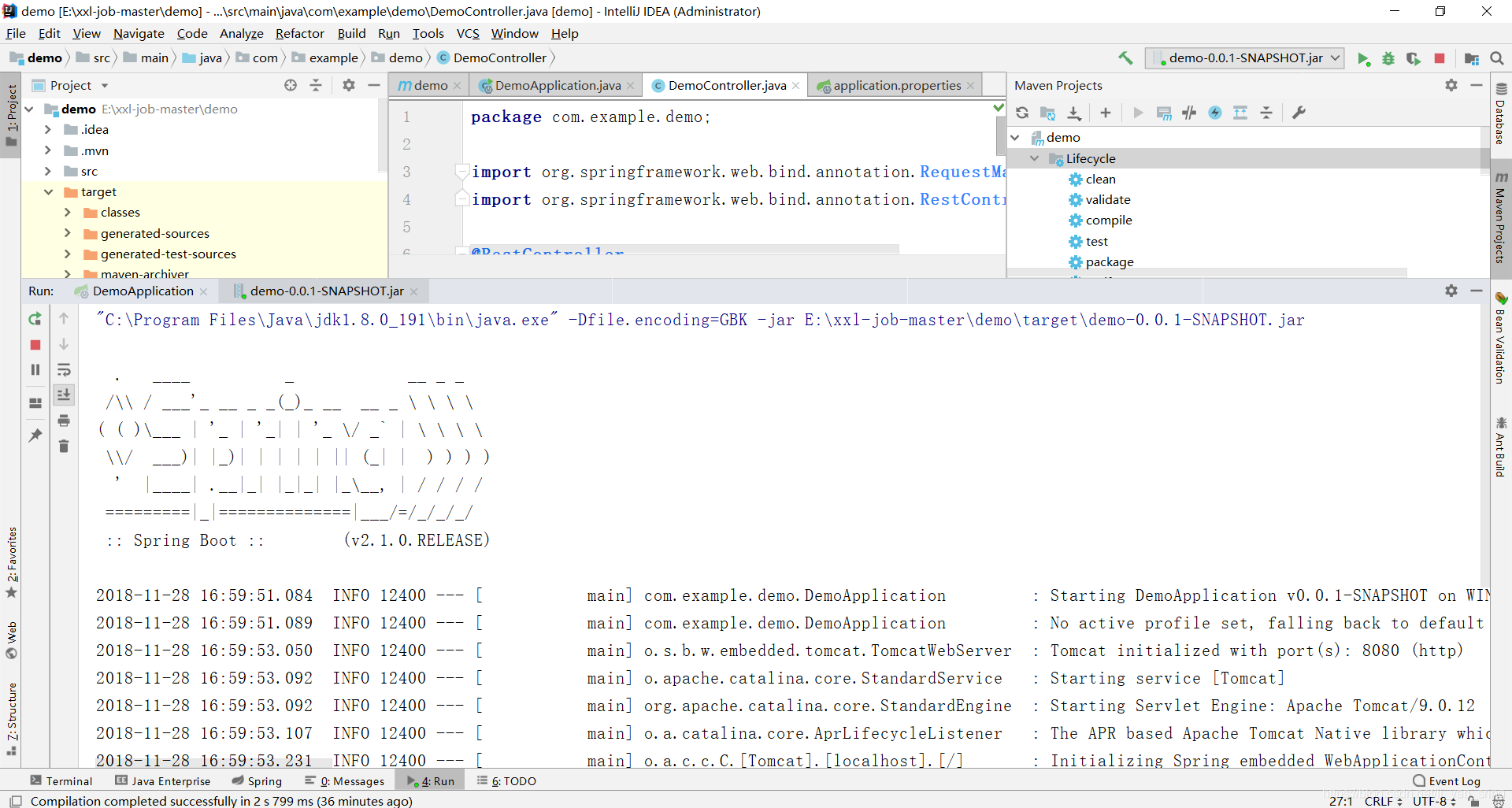
Task: Expand the .mvn folder
Action: tap(48, 150)
